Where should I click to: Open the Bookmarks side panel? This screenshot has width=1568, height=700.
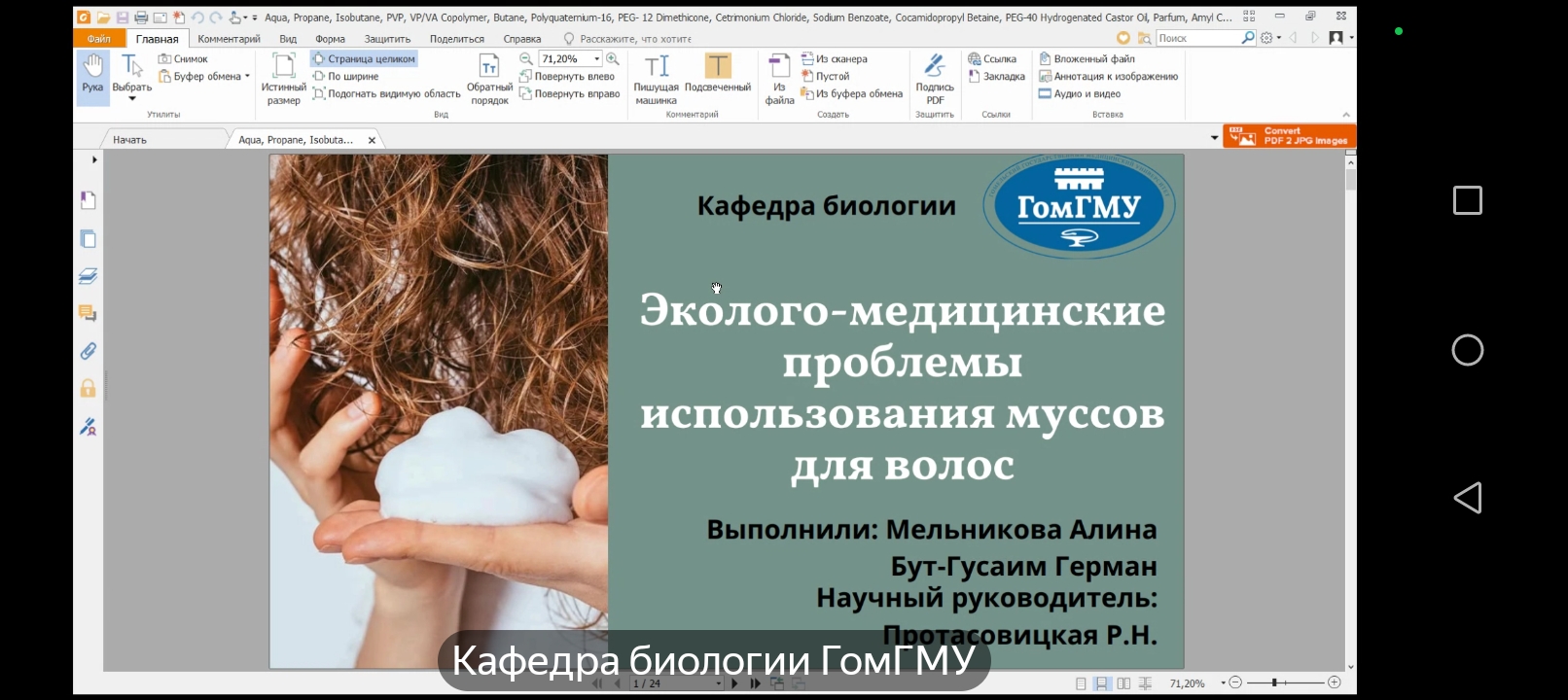pyautogui.click(x=88, y=200)
